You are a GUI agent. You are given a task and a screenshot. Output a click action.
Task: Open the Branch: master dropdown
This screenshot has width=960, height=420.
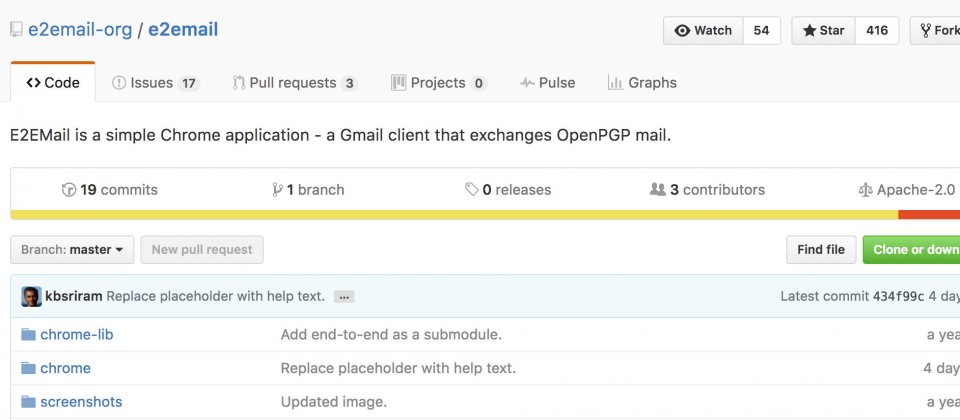click(72, 250)
